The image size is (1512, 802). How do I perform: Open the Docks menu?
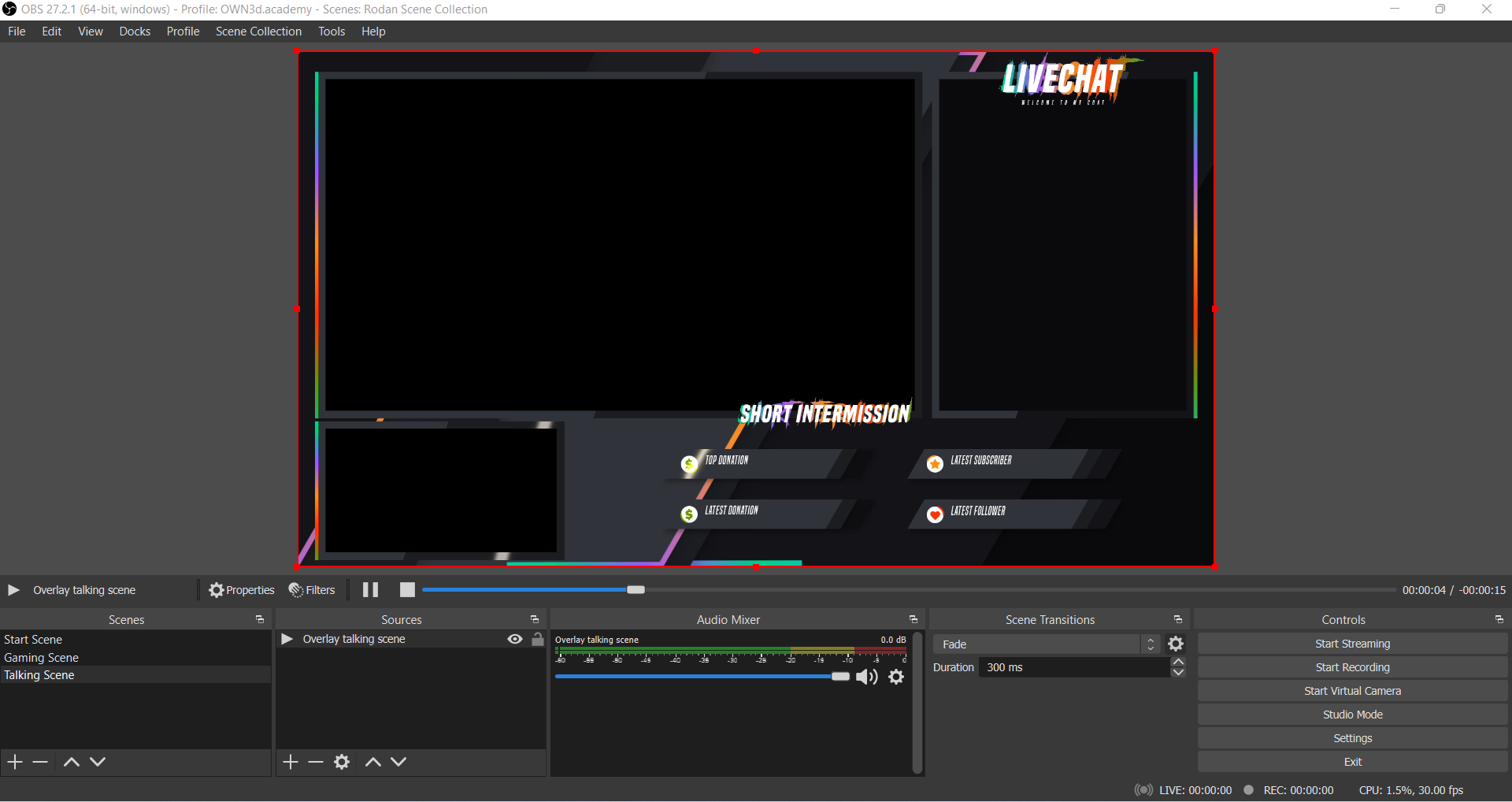(x=135, y=32)
